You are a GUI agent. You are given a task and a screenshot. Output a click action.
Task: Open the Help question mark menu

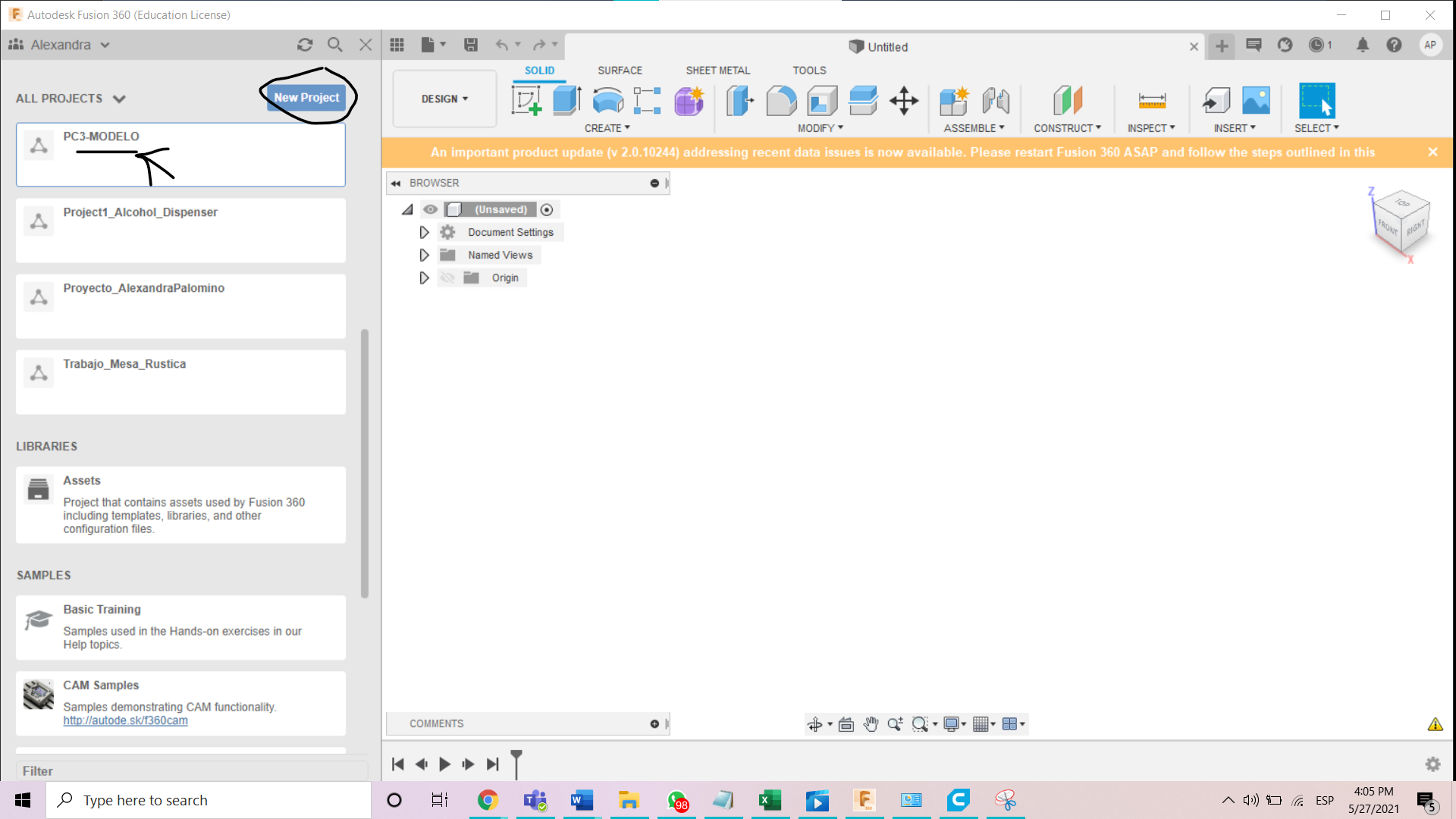click(1394, 45)
